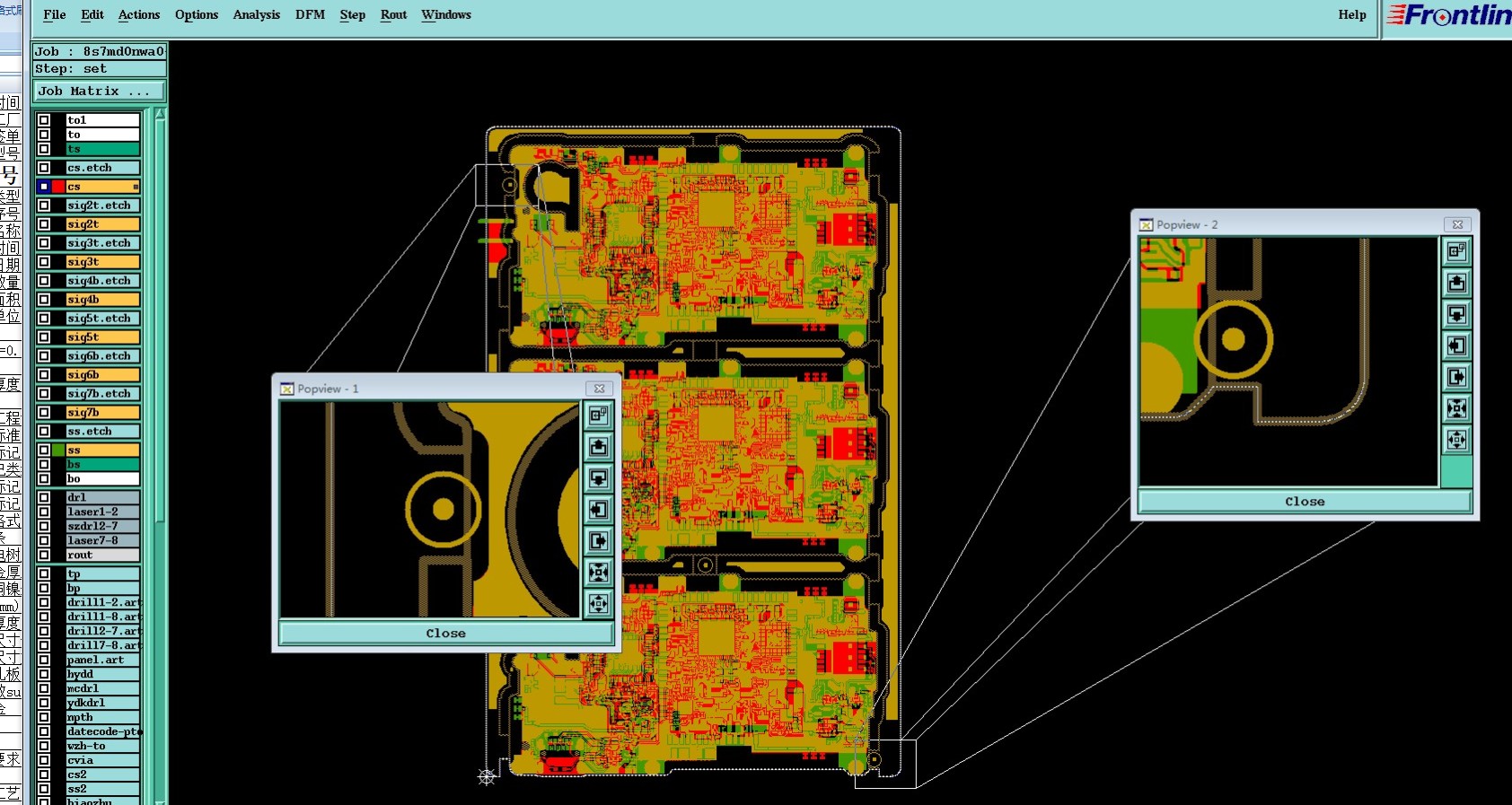Image resolution: width=1512 pixels, height=805 pixels.
Task: Click Close in Popview - 1
Action: (x=446, y=633)
